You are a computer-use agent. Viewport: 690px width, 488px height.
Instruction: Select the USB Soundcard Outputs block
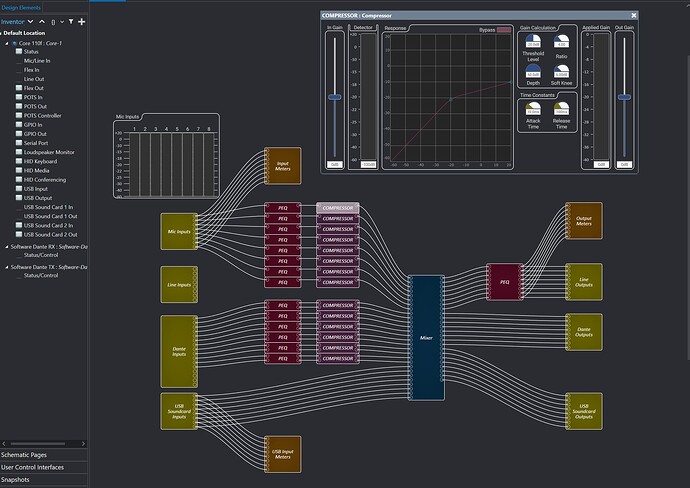pyautogui.click(x=584, y=411)
